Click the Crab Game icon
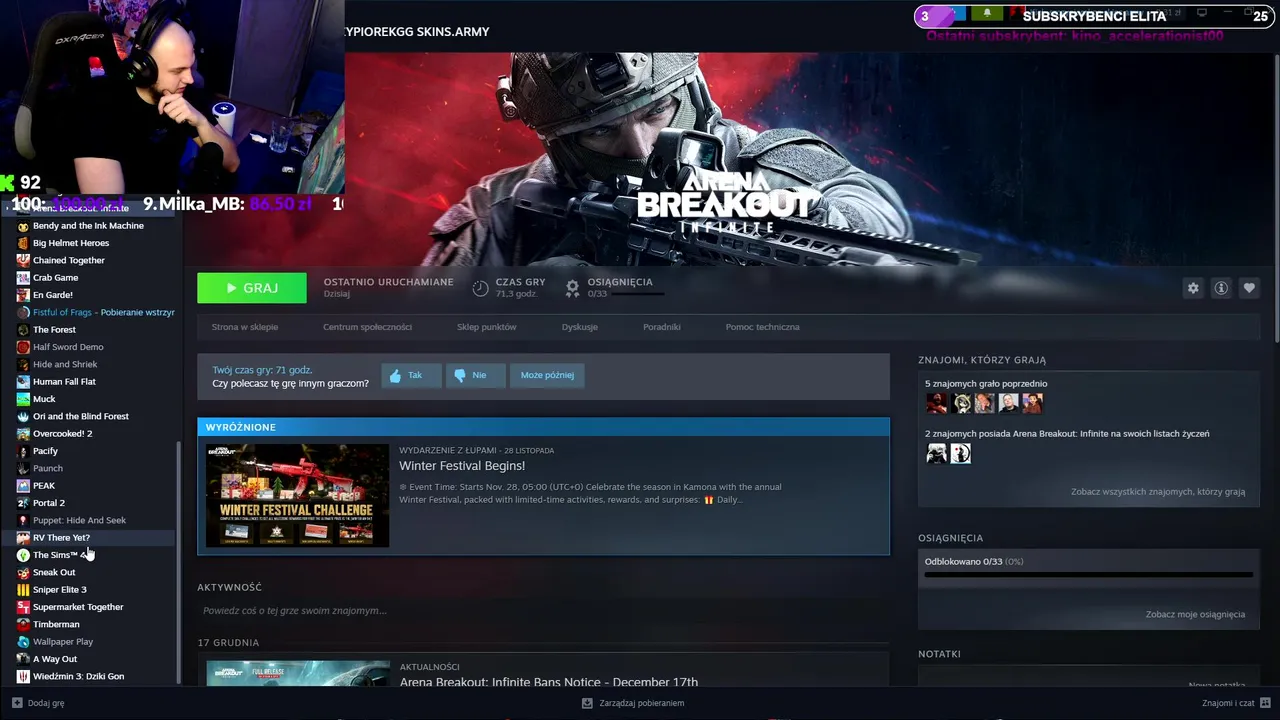The height and width of the screenshot is (720, 1280). [x=23, y=278]
